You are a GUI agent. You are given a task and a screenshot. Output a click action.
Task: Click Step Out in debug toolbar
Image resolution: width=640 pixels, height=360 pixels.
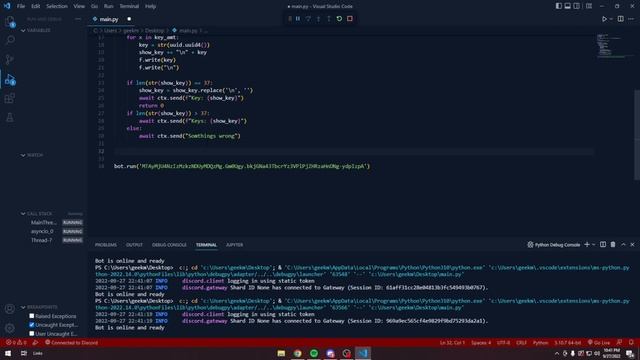(329, 19)
